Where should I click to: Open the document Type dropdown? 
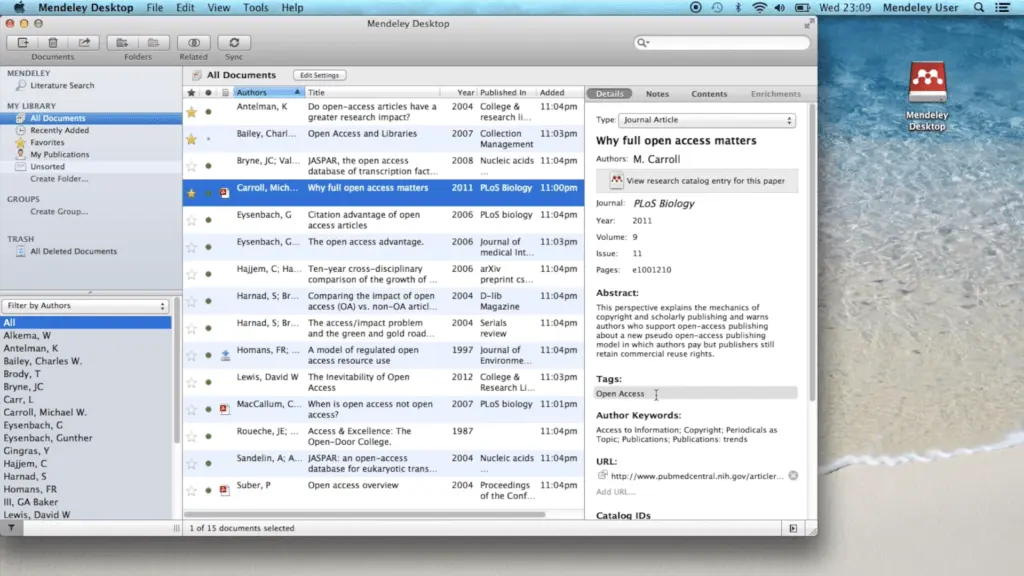(707, 120)
